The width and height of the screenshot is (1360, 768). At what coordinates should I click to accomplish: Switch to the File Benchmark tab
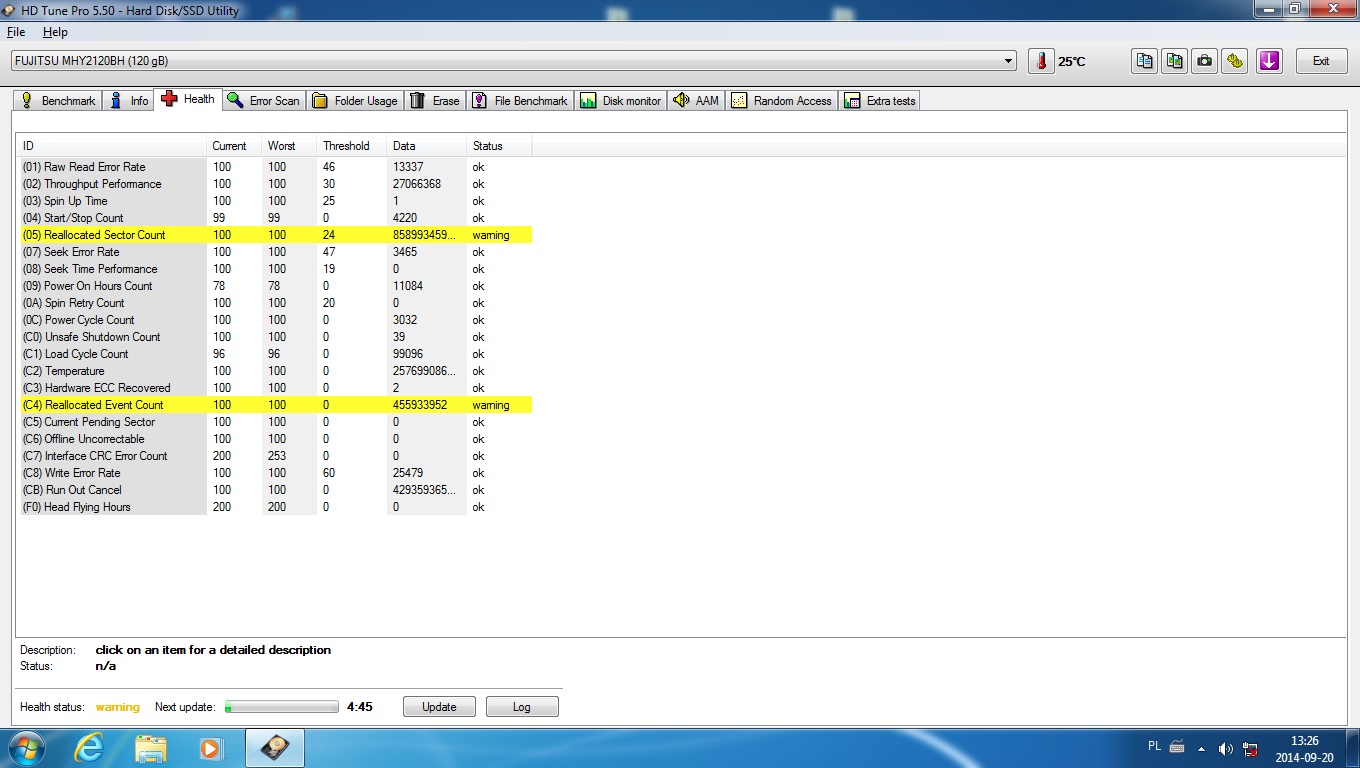tap(520, 100)
